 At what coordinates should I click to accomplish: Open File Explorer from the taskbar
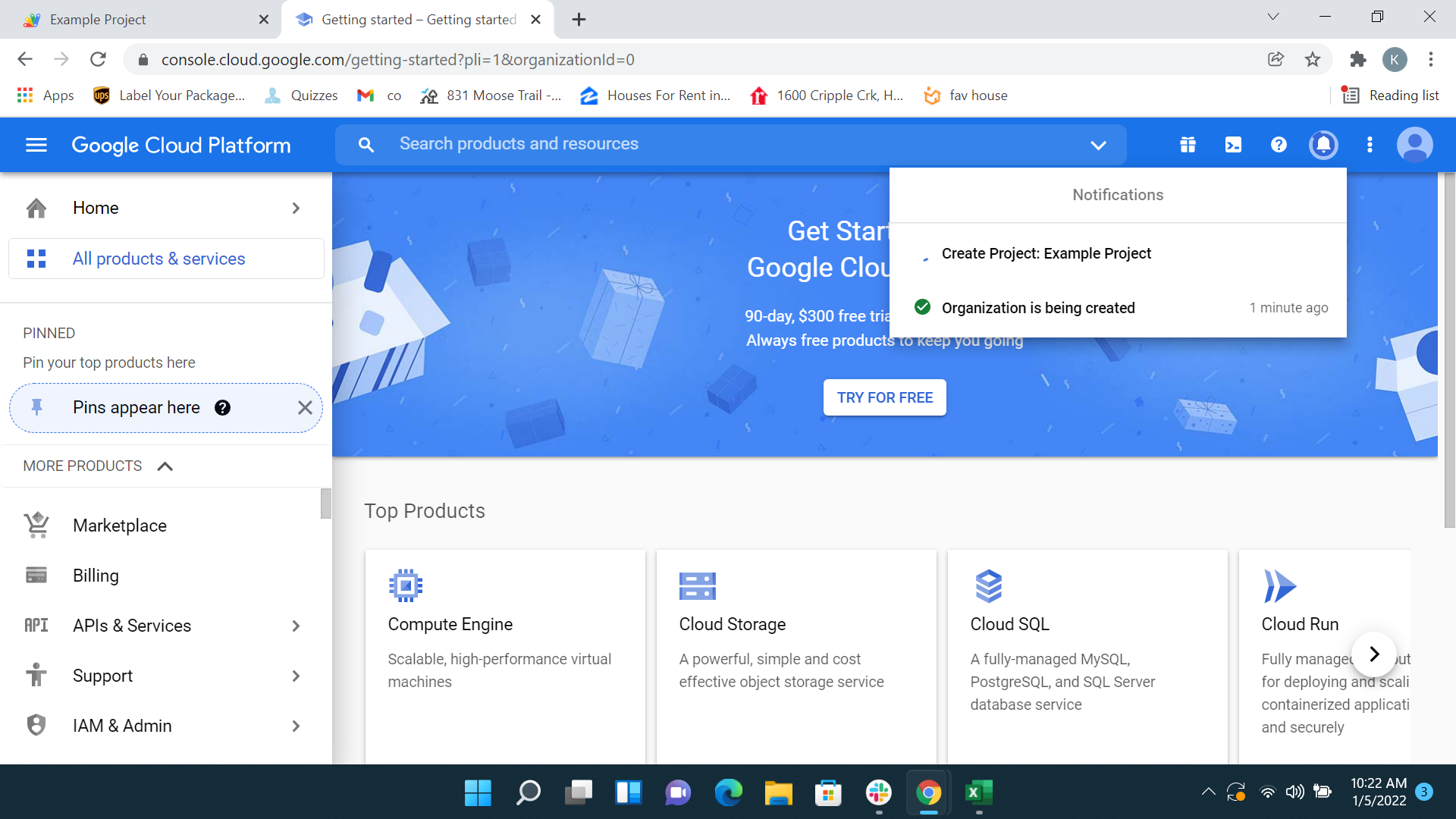click(778, 793)
